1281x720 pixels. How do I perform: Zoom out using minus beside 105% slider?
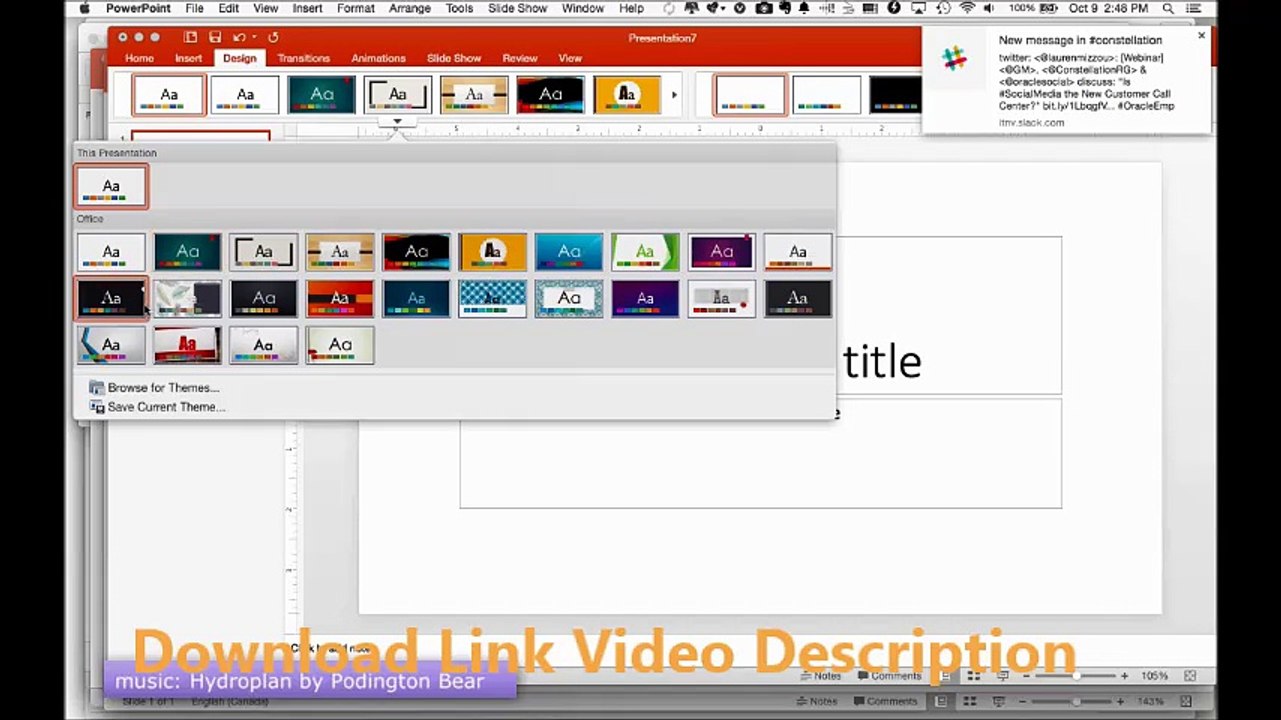tap(1027, 676)
